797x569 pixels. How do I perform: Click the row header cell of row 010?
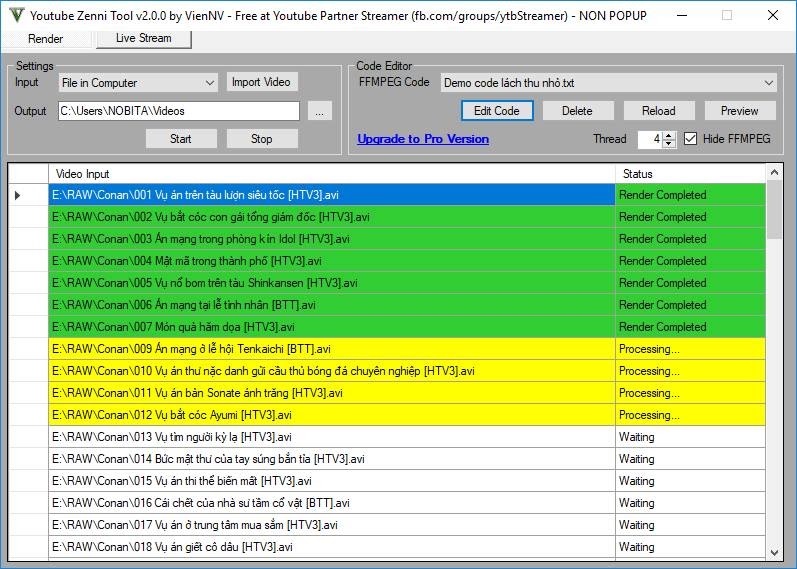point(28,371)
